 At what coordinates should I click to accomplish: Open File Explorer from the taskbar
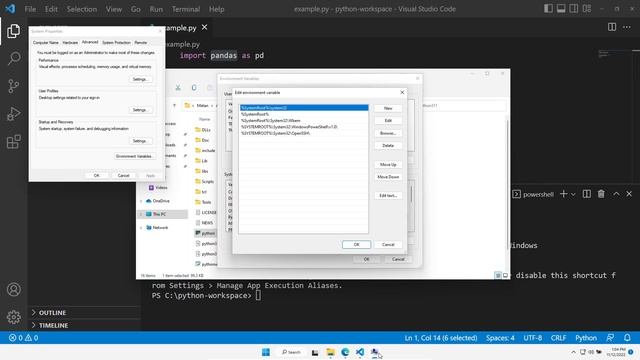(x=330, y=352)
